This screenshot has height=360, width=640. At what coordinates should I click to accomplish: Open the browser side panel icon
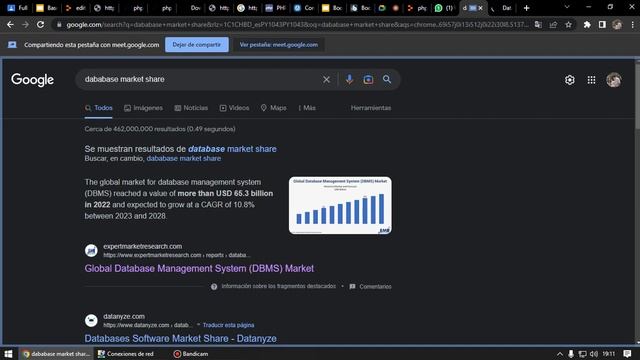[x=602, y=25]
